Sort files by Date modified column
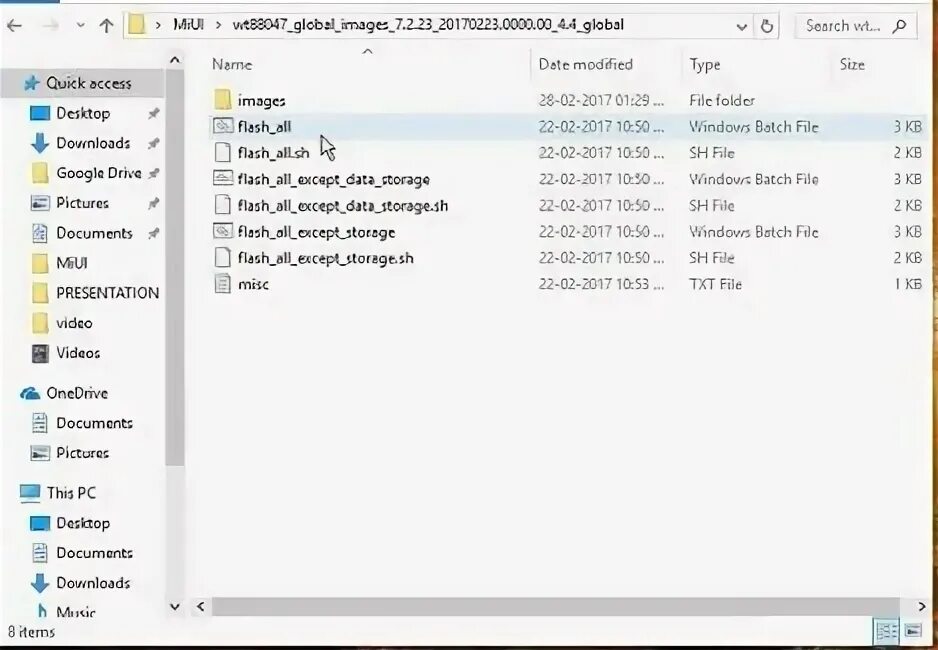Image resolution: width=938 pixels, height=650 pixels. point(585,64)
